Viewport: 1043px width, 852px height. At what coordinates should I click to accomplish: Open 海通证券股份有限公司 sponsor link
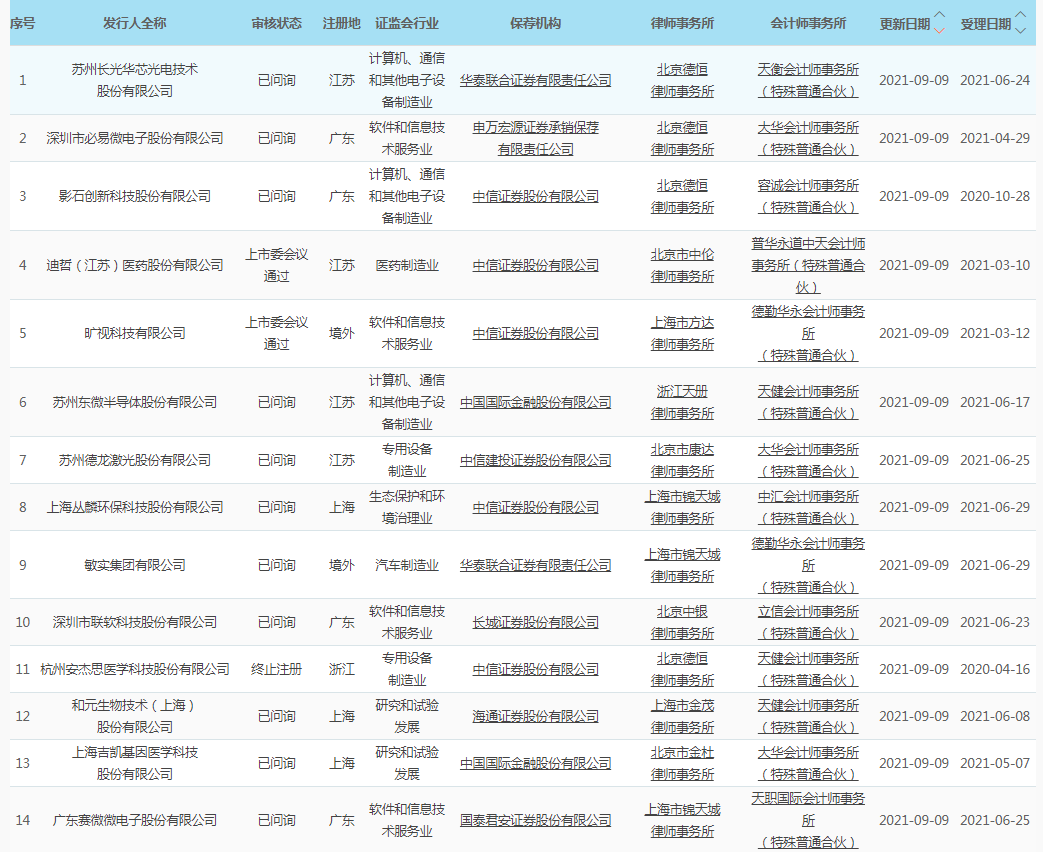[535, 716]
